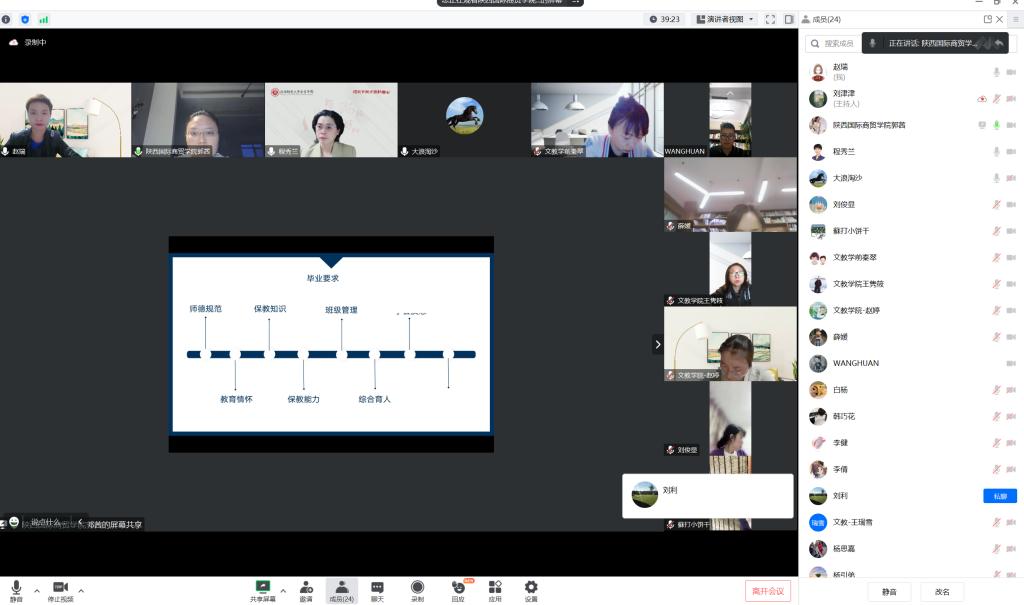Select member 文教-王瑞雪 in list
Image resolution: width=1024 pixels, height=605 pixels.
[911, 522]
